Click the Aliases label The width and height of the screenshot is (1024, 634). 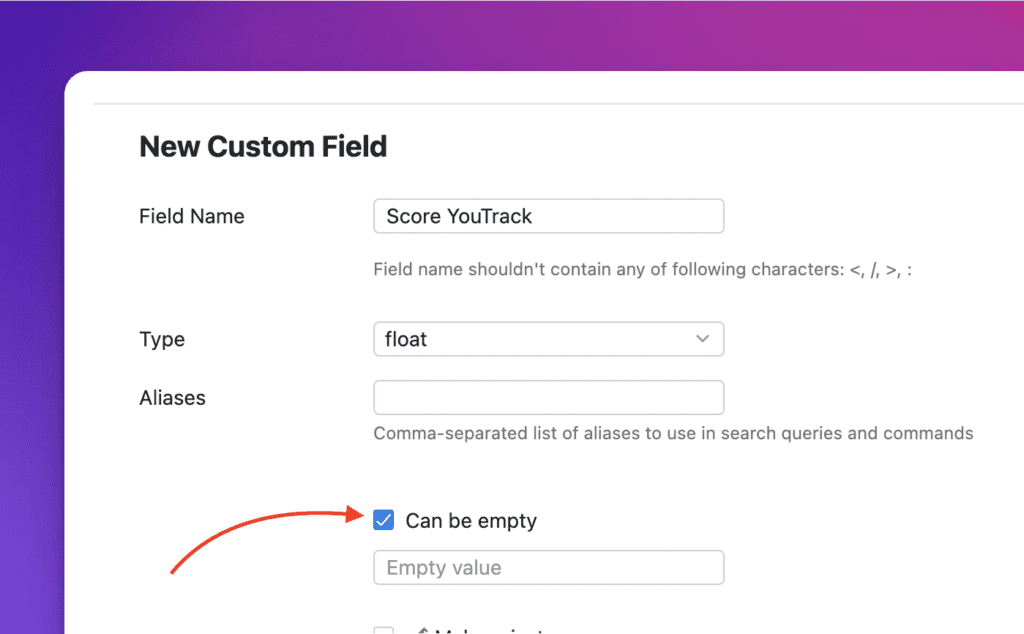click(172, 398)
